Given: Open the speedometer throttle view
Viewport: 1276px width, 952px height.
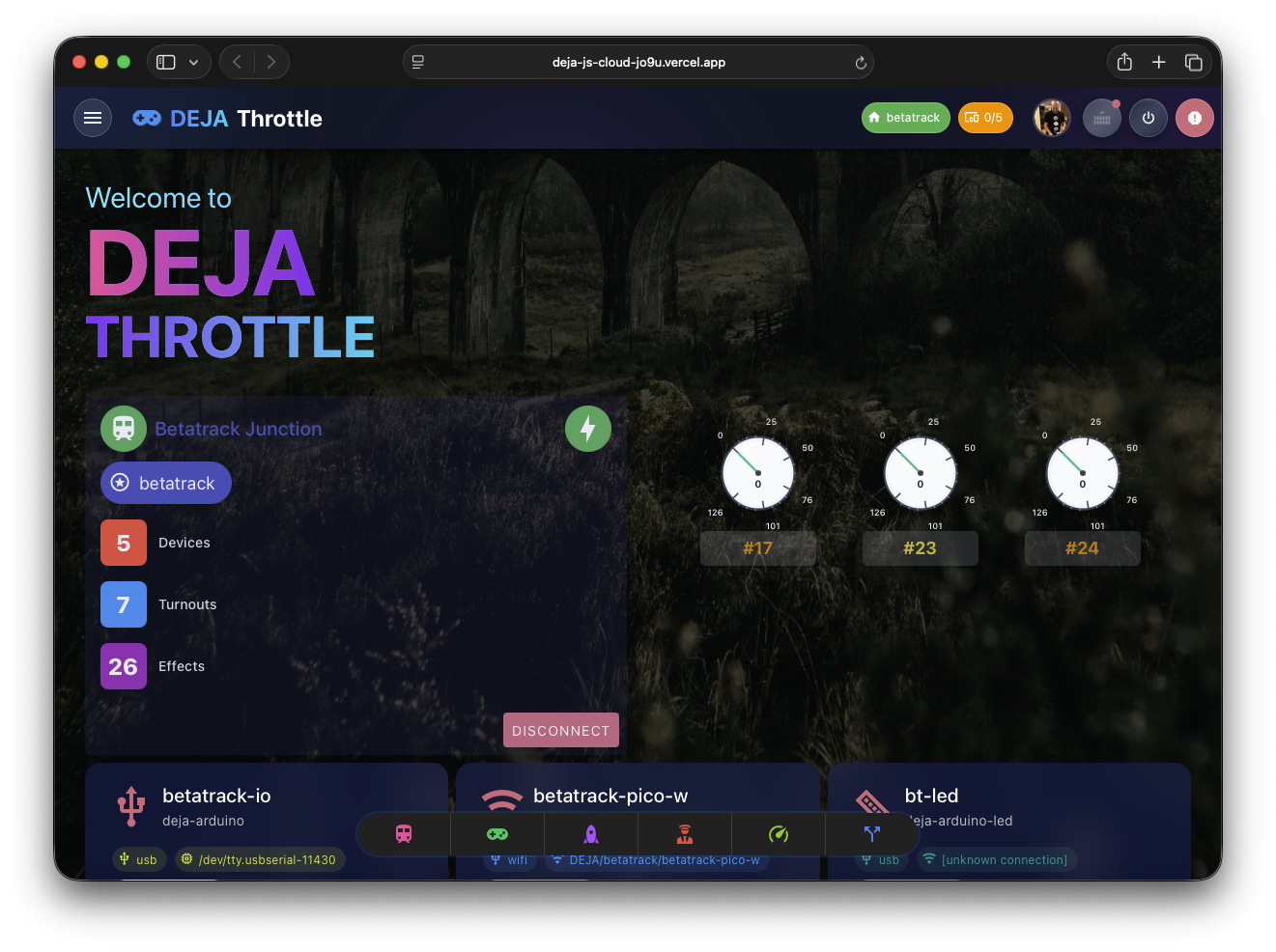Looking at the screenshot, I should 779,833.
